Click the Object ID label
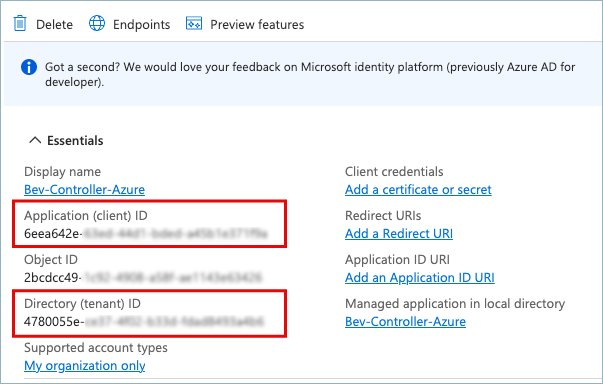This screenshot has height=384, width=603. click(51, 260)
